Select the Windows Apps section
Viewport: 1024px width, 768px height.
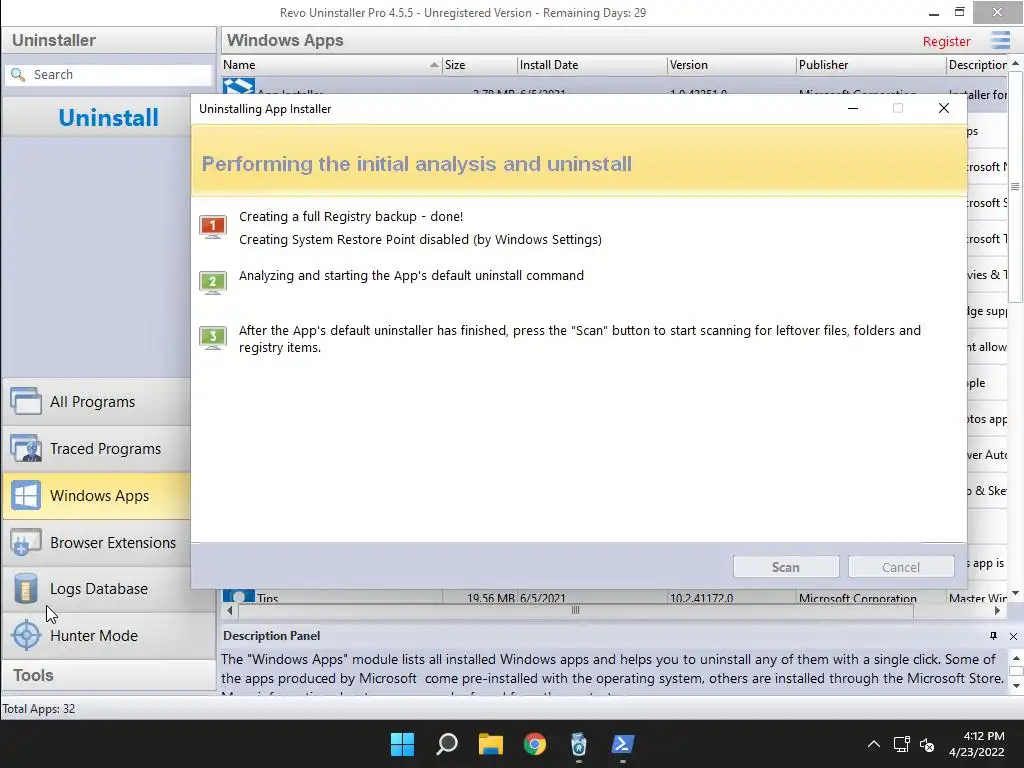(x=97, y=496)
